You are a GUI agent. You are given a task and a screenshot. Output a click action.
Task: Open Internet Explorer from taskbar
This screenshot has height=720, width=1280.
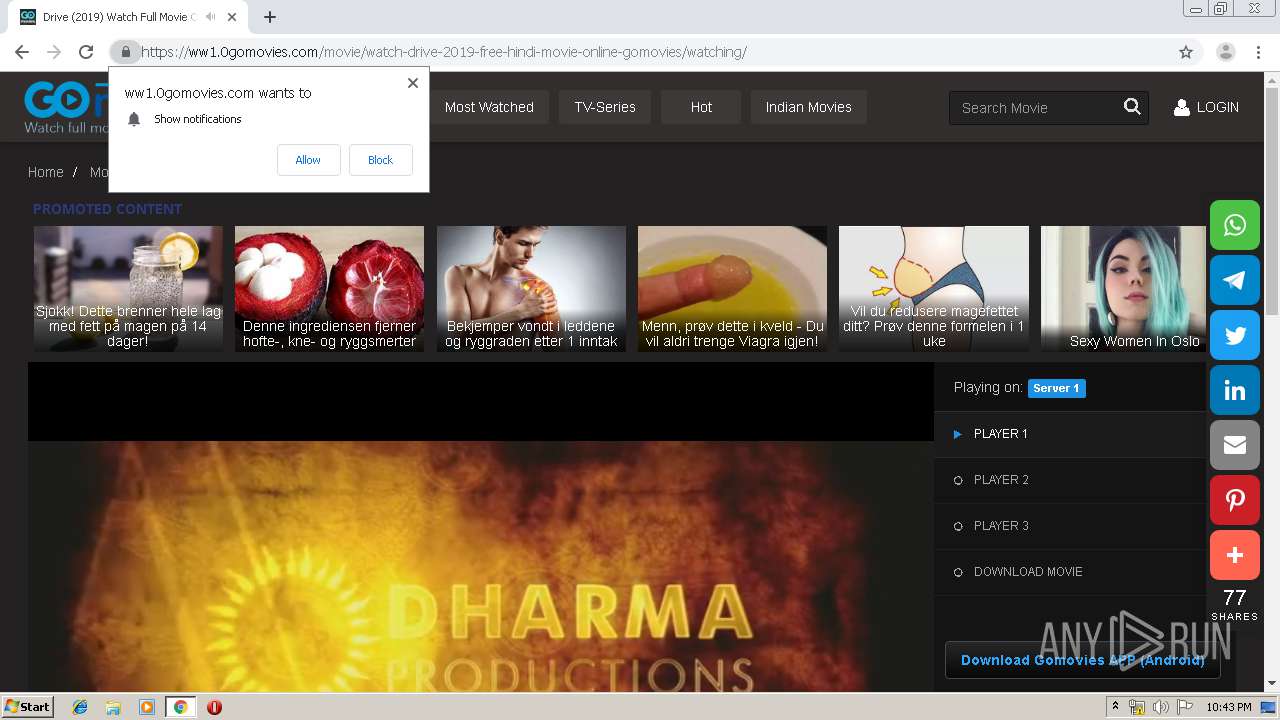pos(80,707)
